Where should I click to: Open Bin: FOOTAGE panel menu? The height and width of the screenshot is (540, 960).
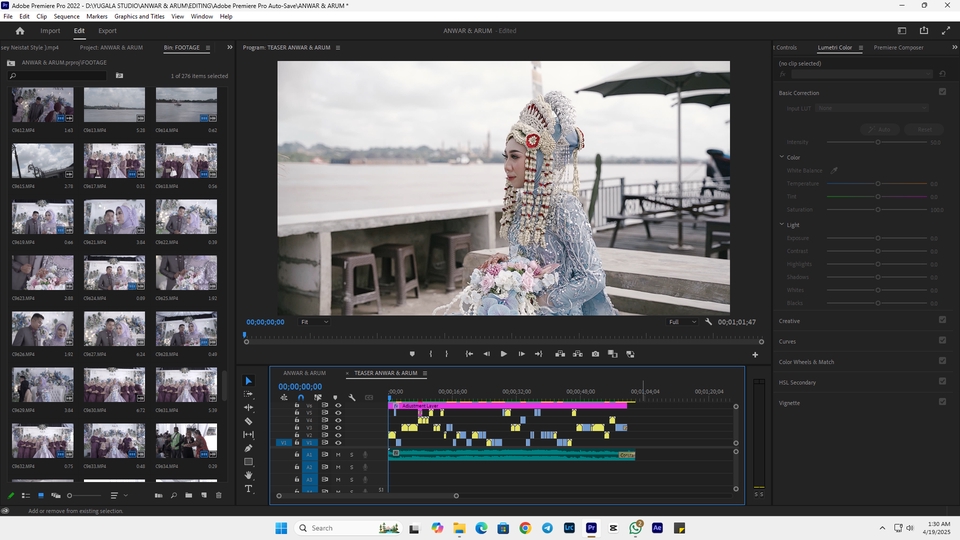[208, 48]
